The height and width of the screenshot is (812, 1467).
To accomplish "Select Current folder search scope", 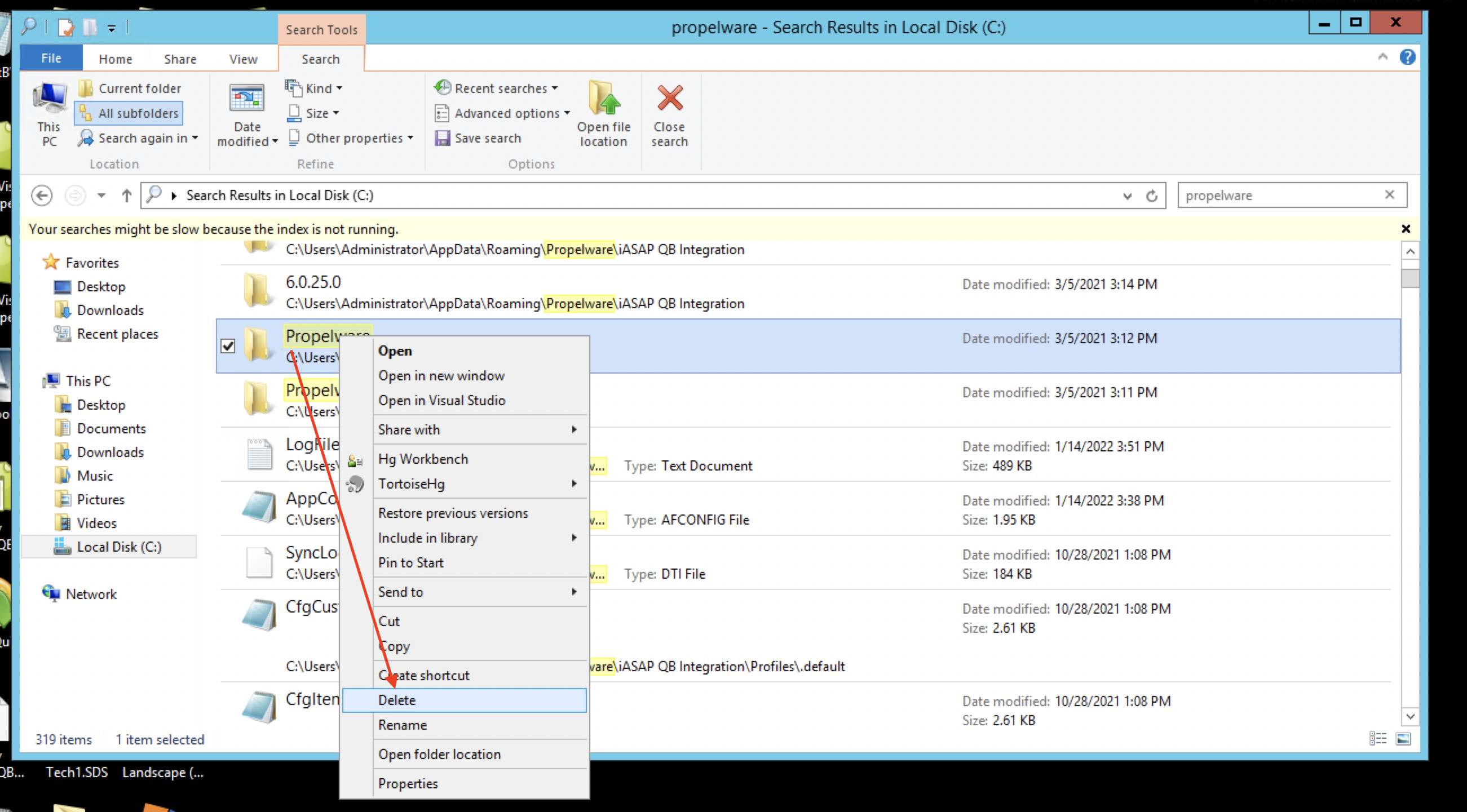I will click(x=130, y=88).
